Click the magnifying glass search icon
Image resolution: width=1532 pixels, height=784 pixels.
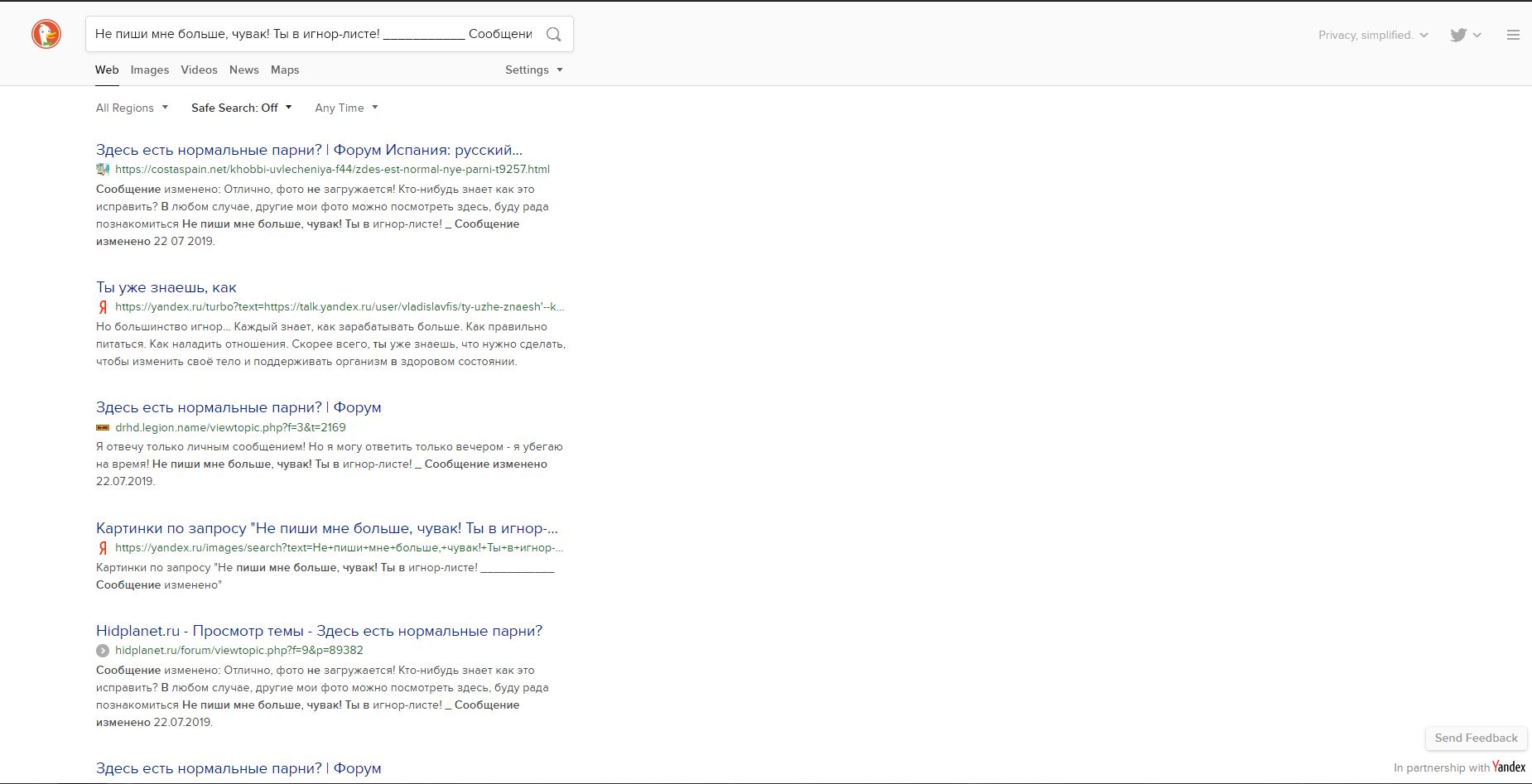[554, 34]
